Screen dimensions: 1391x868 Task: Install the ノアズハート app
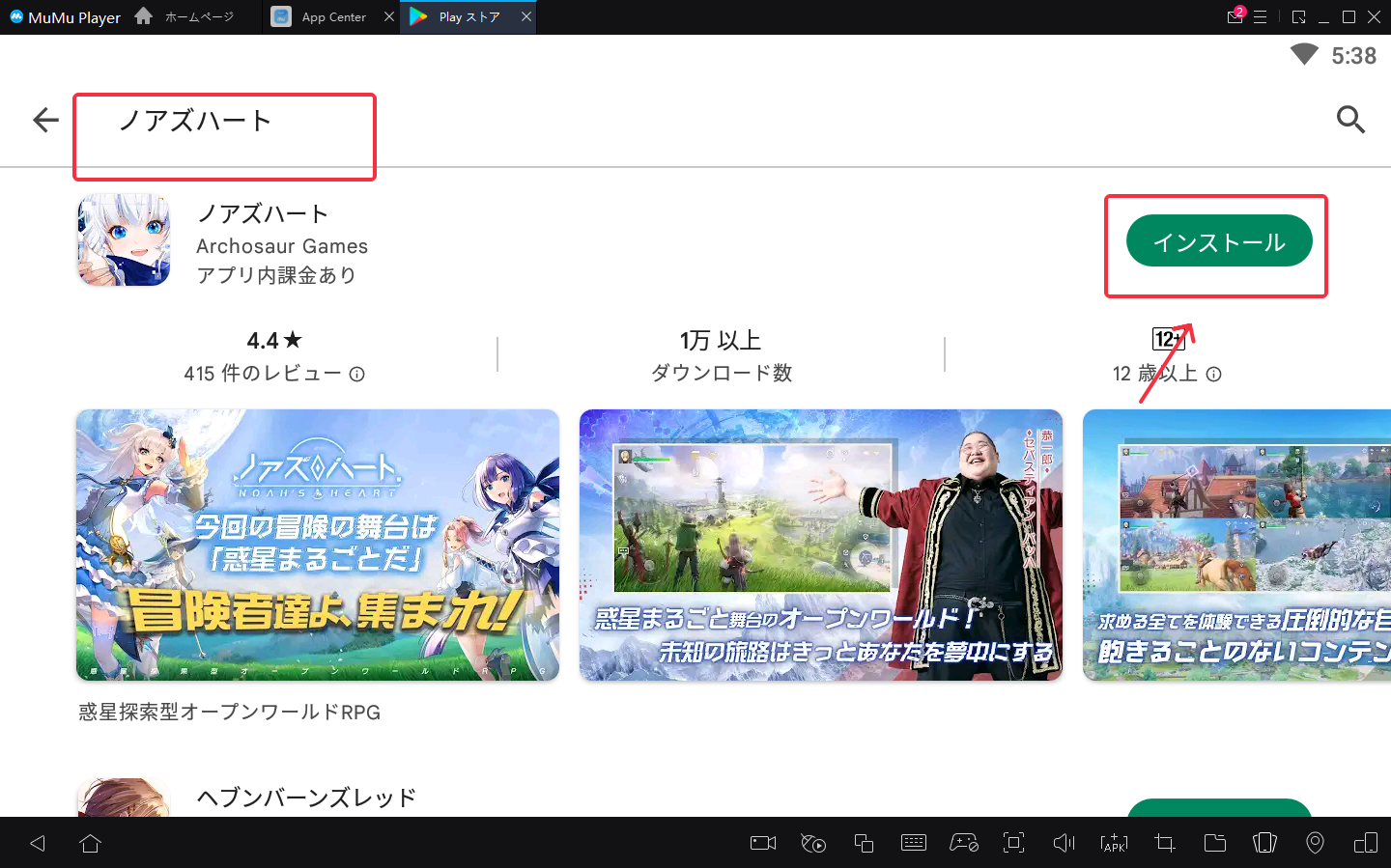tap(1219, 240)
